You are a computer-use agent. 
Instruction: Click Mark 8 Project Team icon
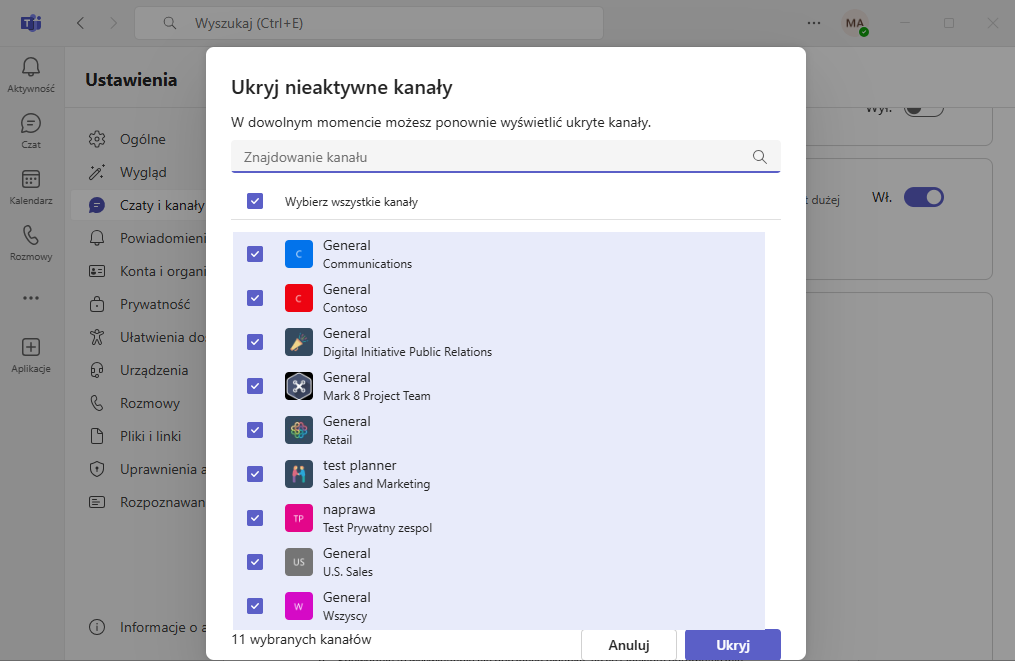point(298,387)
